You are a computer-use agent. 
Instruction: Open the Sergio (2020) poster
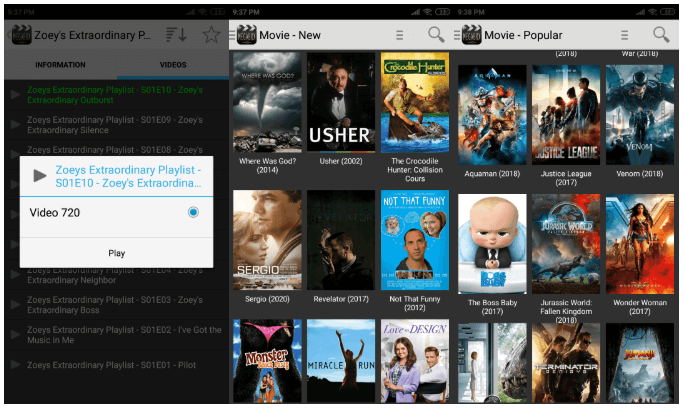[x=267, y=240]
